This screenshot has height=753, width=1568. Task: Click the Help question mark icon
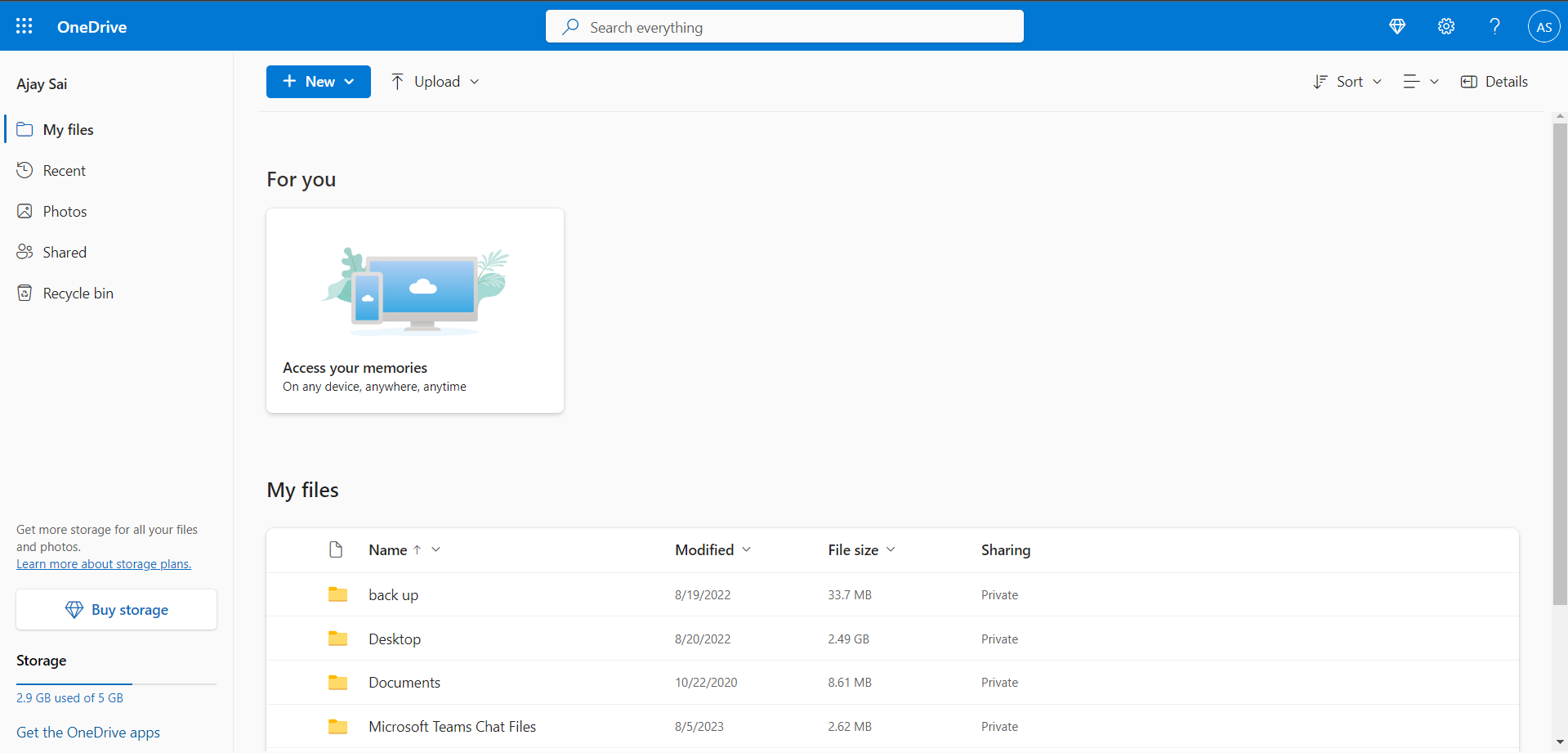[1494, 26]
